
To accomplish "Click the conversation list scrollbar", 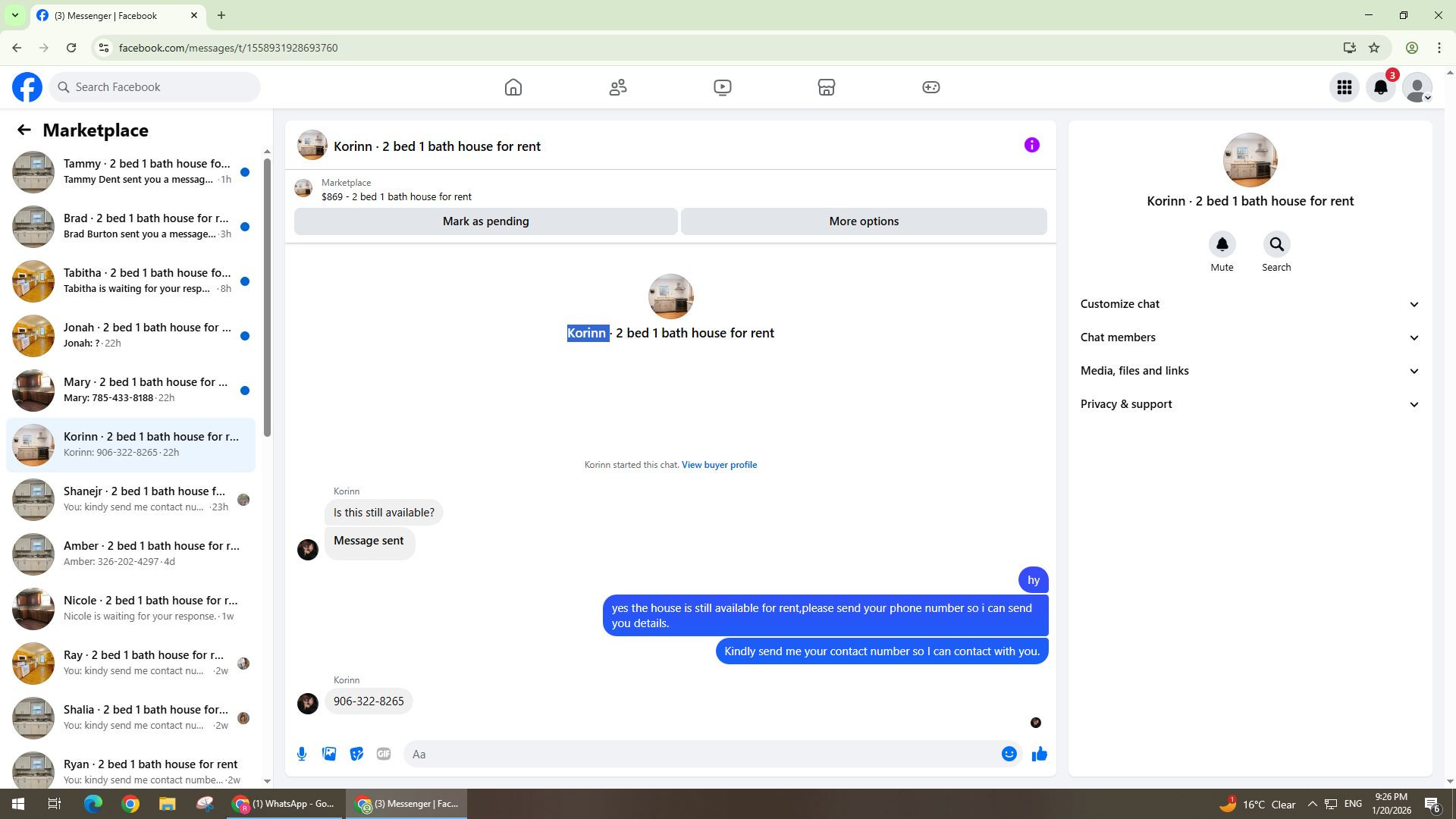I will coord(267,297).
